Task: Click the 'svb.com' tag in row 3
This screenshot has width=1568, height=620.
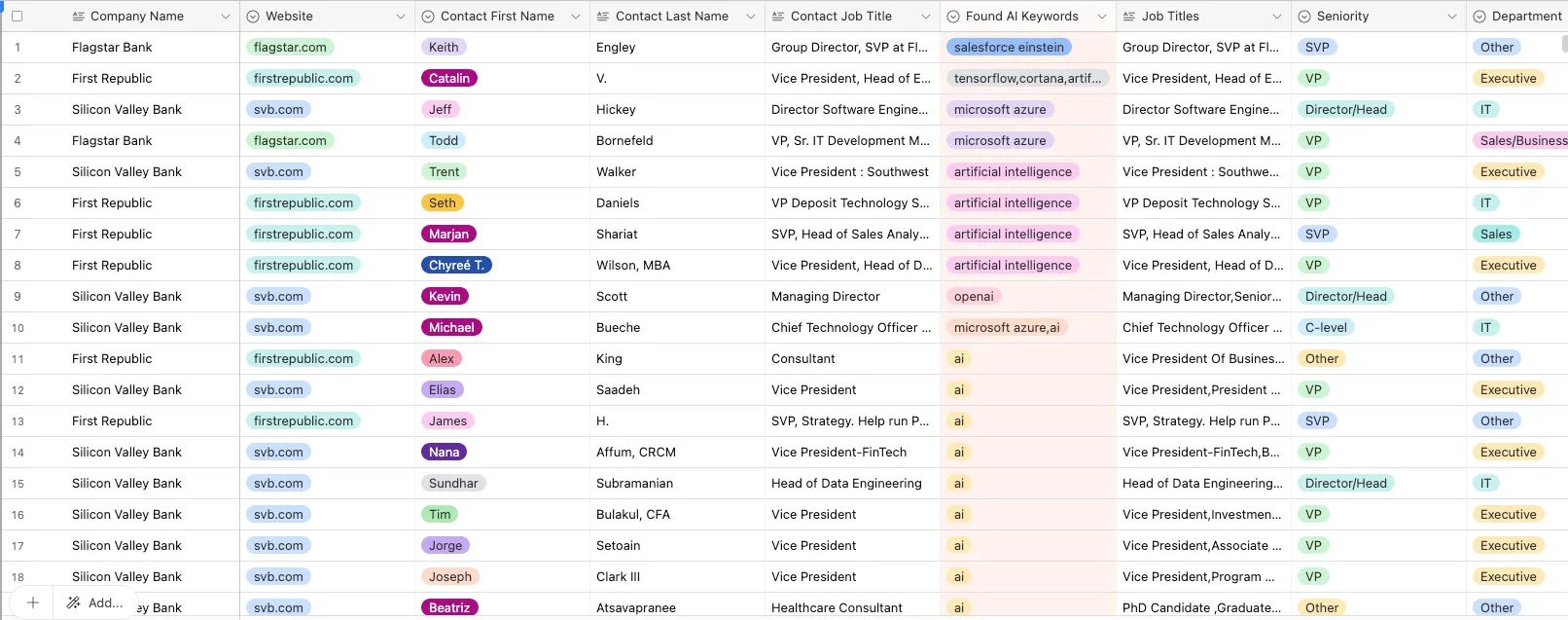Action: click(278, 109)
